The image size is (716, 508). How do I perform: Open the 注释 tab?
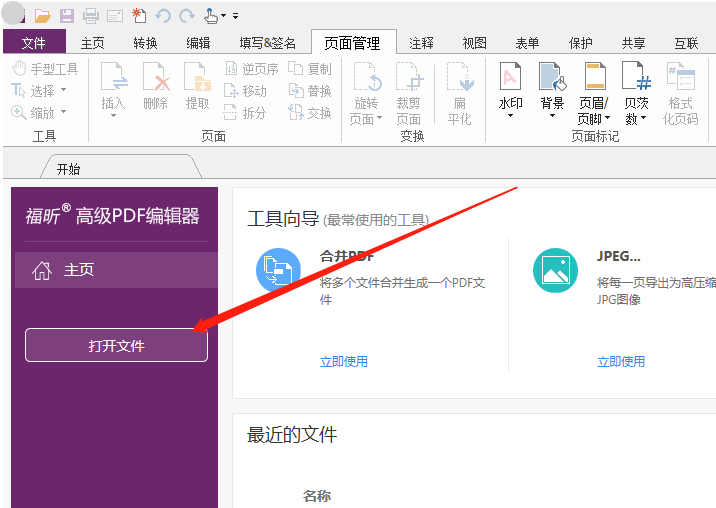pos(421,43)
